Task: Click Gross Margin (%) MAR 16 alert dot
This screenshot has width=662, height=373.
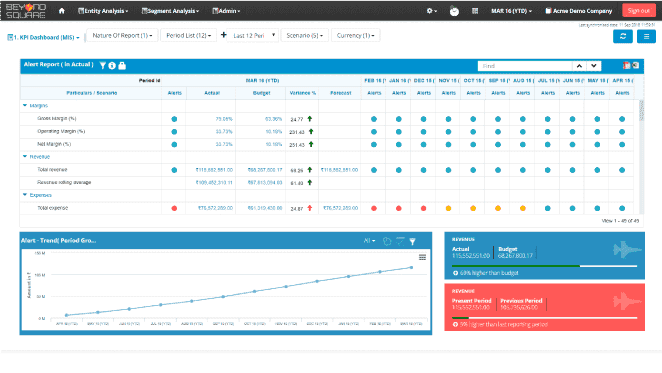Action: pos(174,119)
